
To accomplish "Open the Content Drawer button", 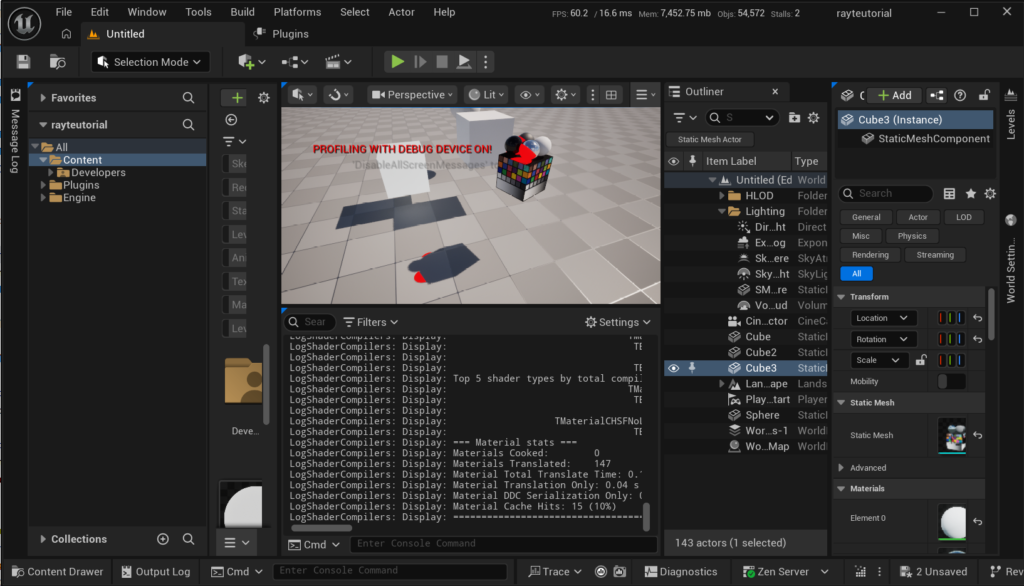I will (56, 572).
